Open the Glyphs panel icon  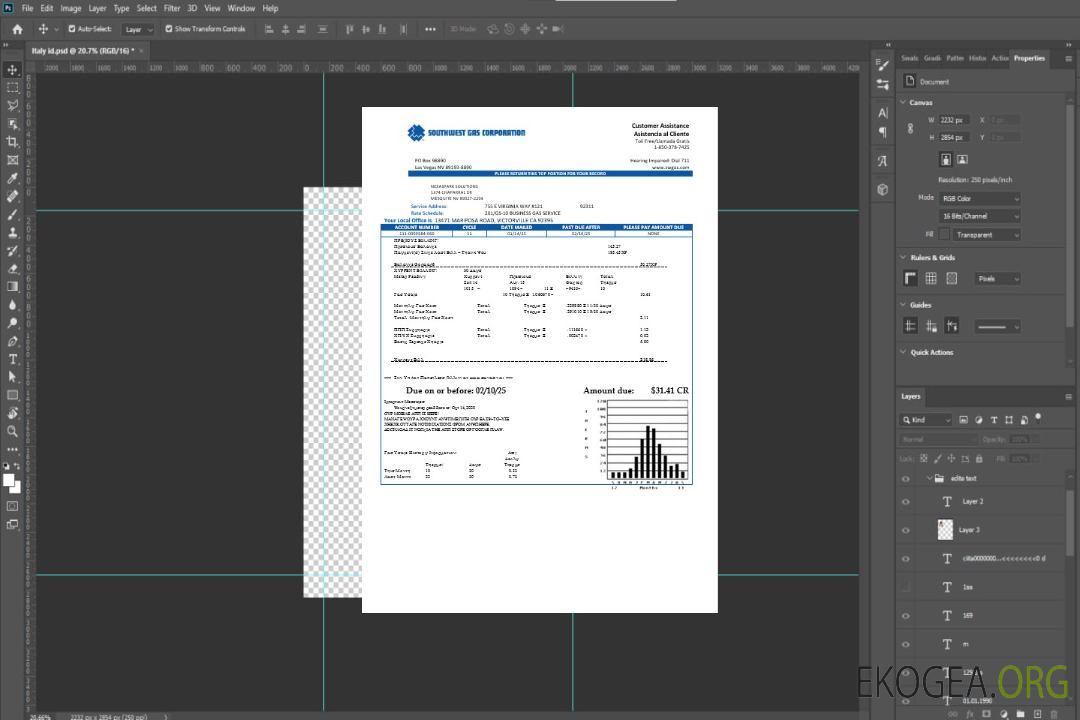pos(882,161)
